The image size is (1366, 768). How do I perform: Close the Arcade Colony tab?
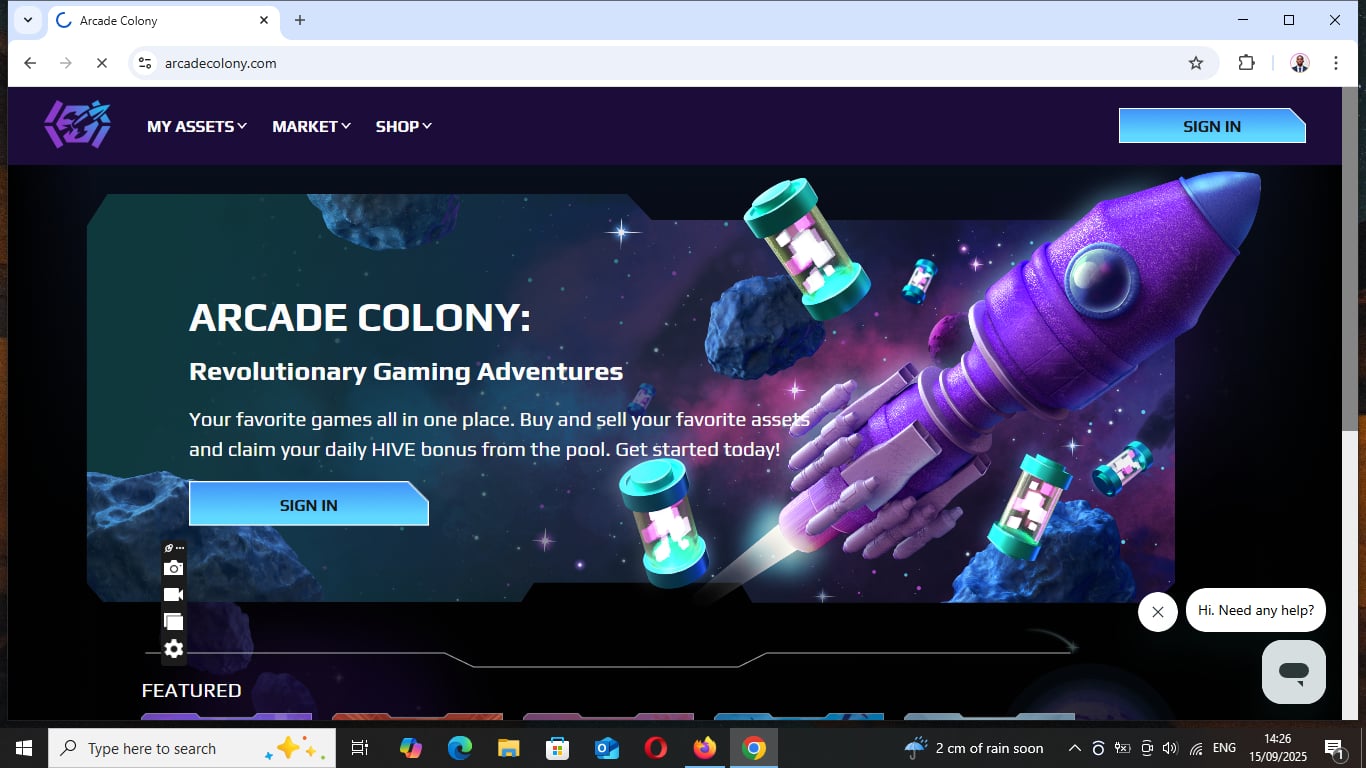click(264, 20)
